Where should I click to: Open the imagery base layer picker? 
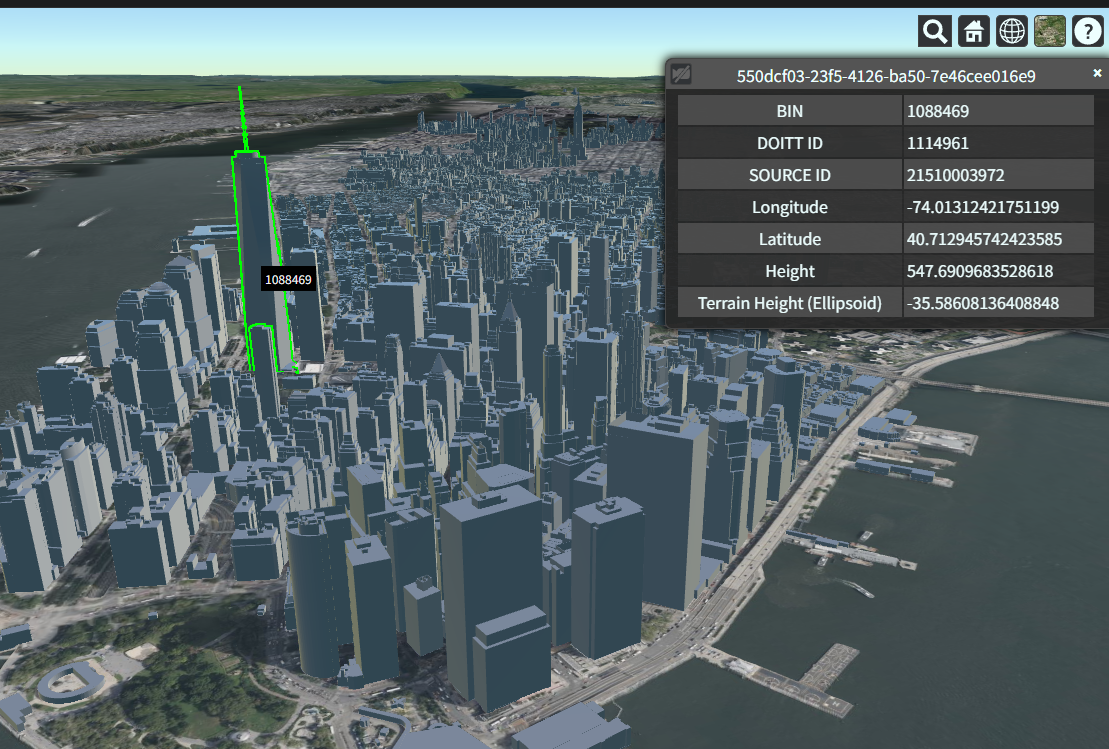pyautogui.click(x=1049, y=32)
